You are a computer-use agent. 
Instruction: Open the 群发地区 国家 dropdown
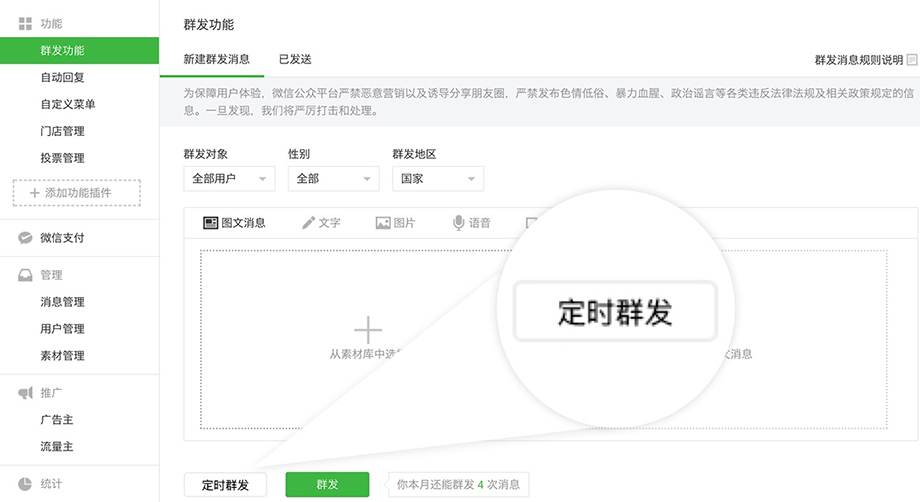tap(438, 179)
